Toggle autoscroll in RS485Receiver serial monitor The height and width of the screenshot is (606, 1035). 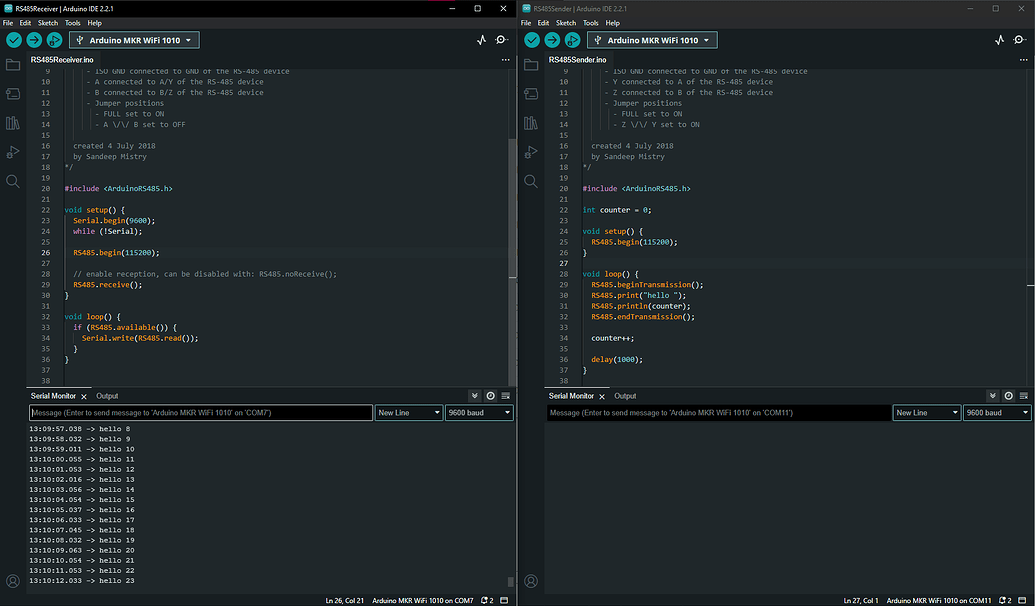(475, 396)
